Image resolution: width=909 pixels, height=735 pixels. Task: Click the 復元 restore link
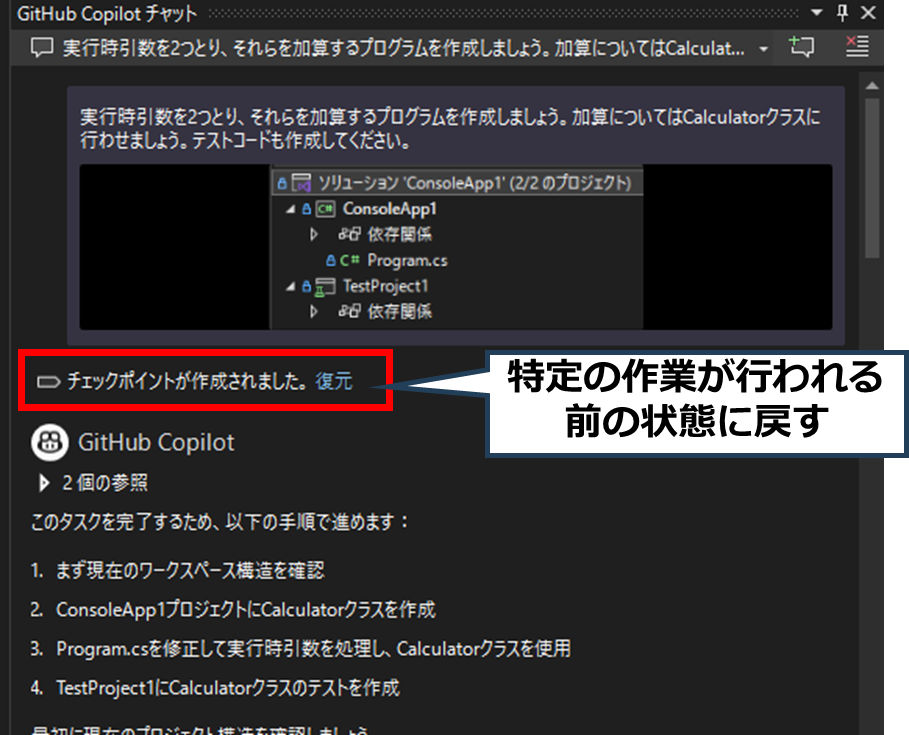coord(334,381)
